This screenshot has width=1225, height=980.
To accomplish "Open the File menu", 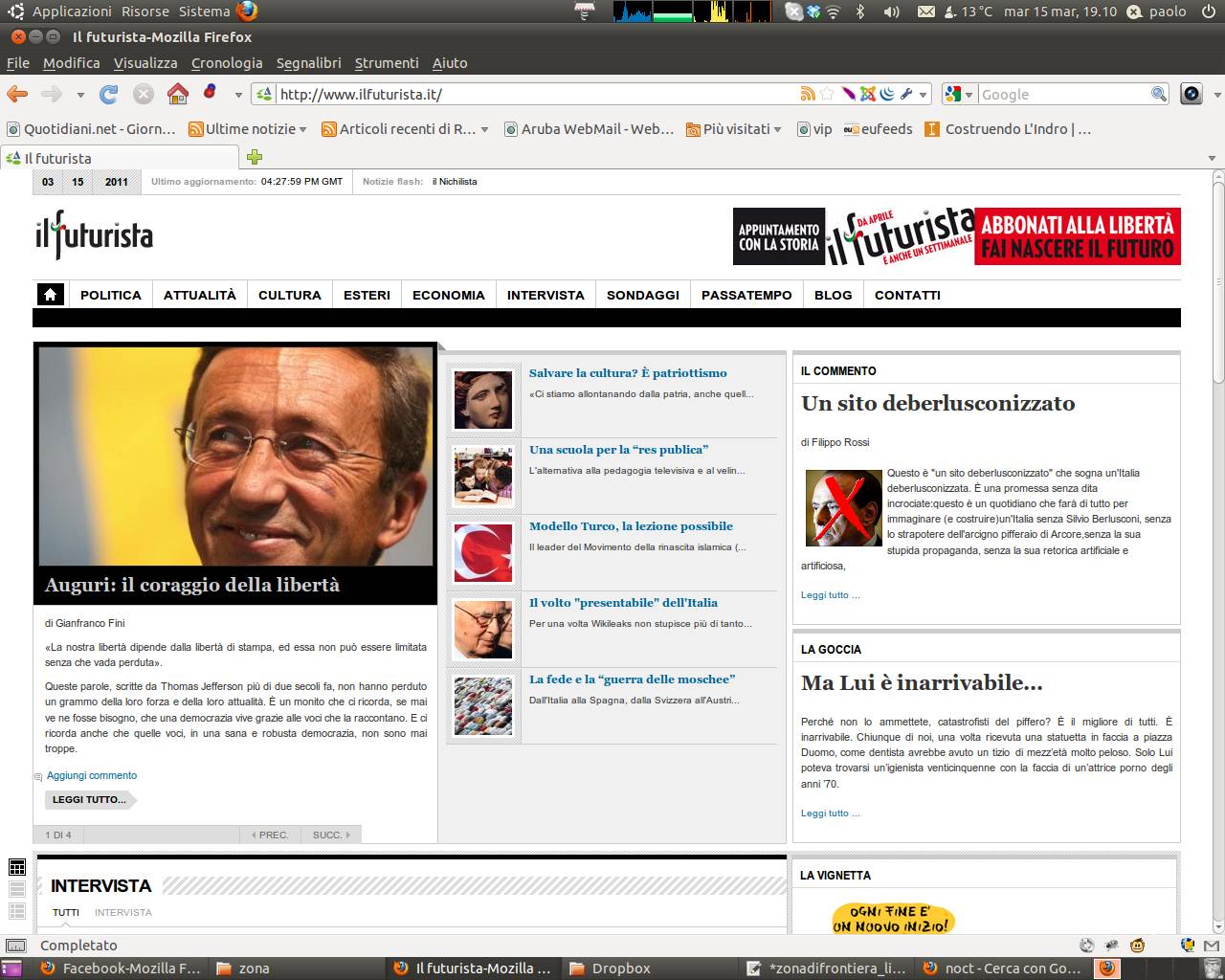I will pyautogui.click(x=18, y=62).
